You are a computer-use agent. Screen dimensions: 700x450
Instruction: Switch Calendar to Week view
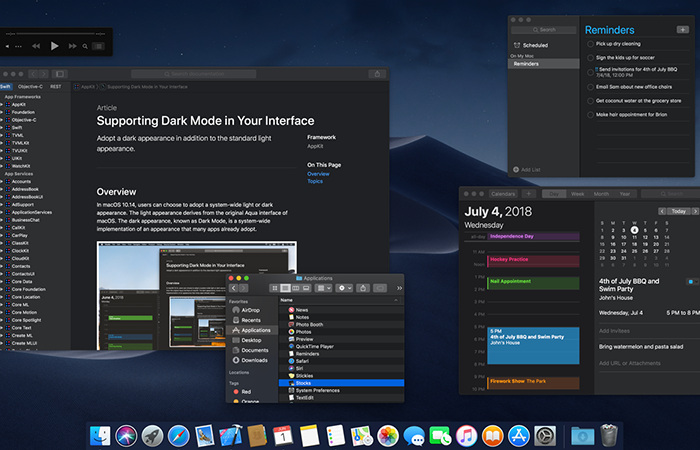(x=578, y=194)
